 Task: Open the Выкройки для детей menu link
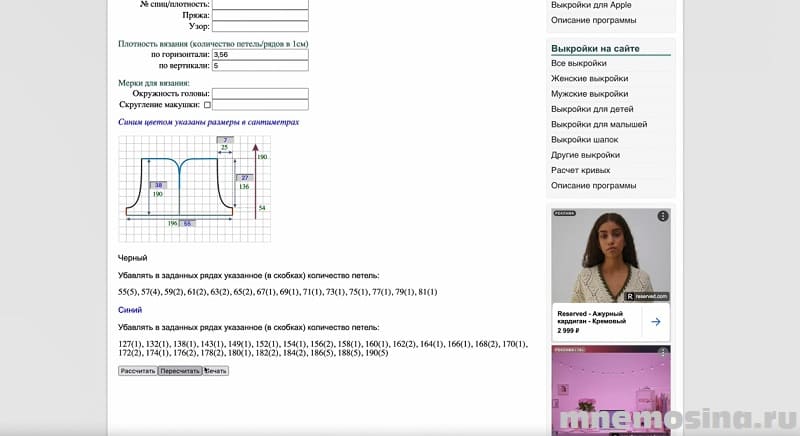coord(592,109)
